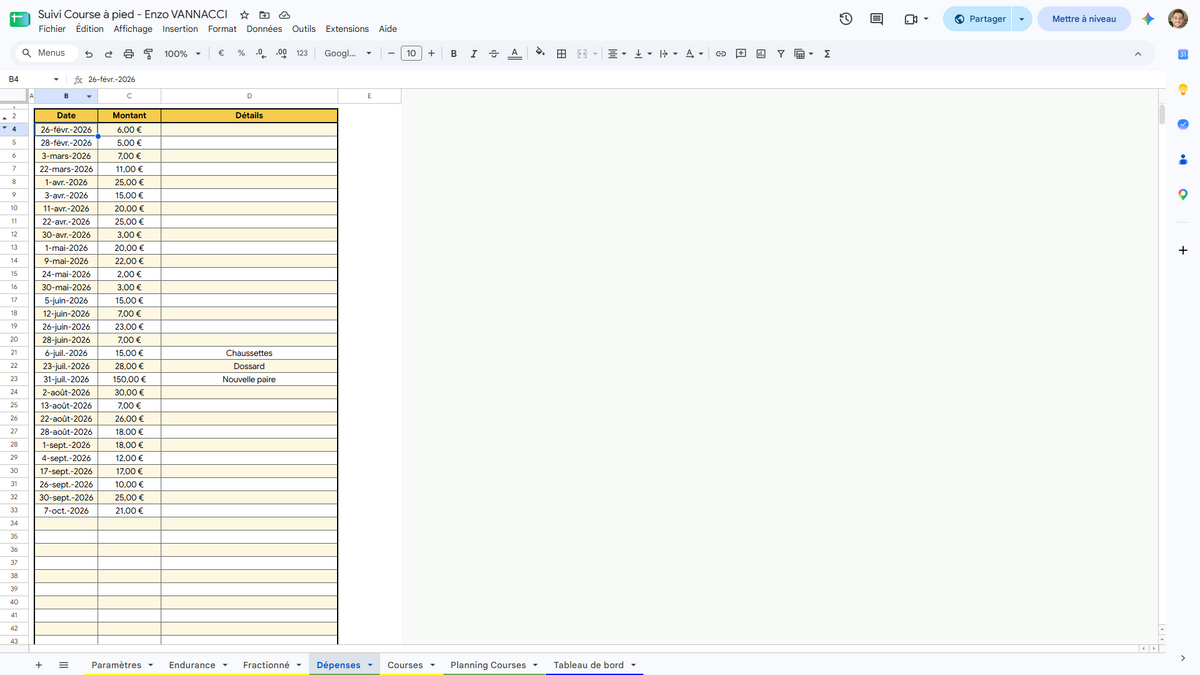Open the Name box dropdown

(56, 79)
